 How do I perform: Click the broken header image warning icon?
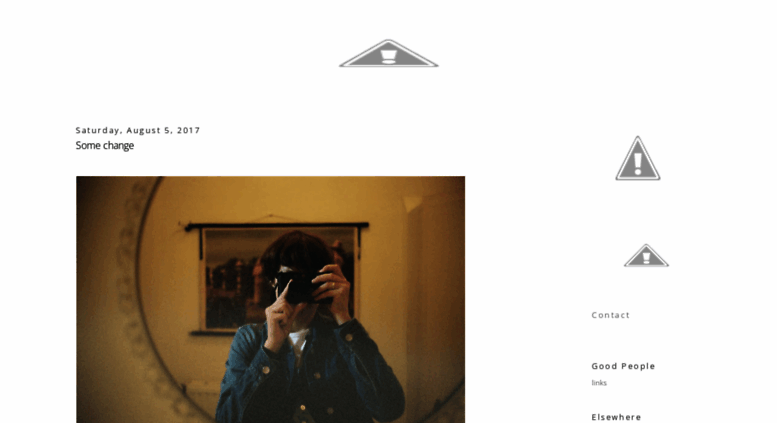388,53
